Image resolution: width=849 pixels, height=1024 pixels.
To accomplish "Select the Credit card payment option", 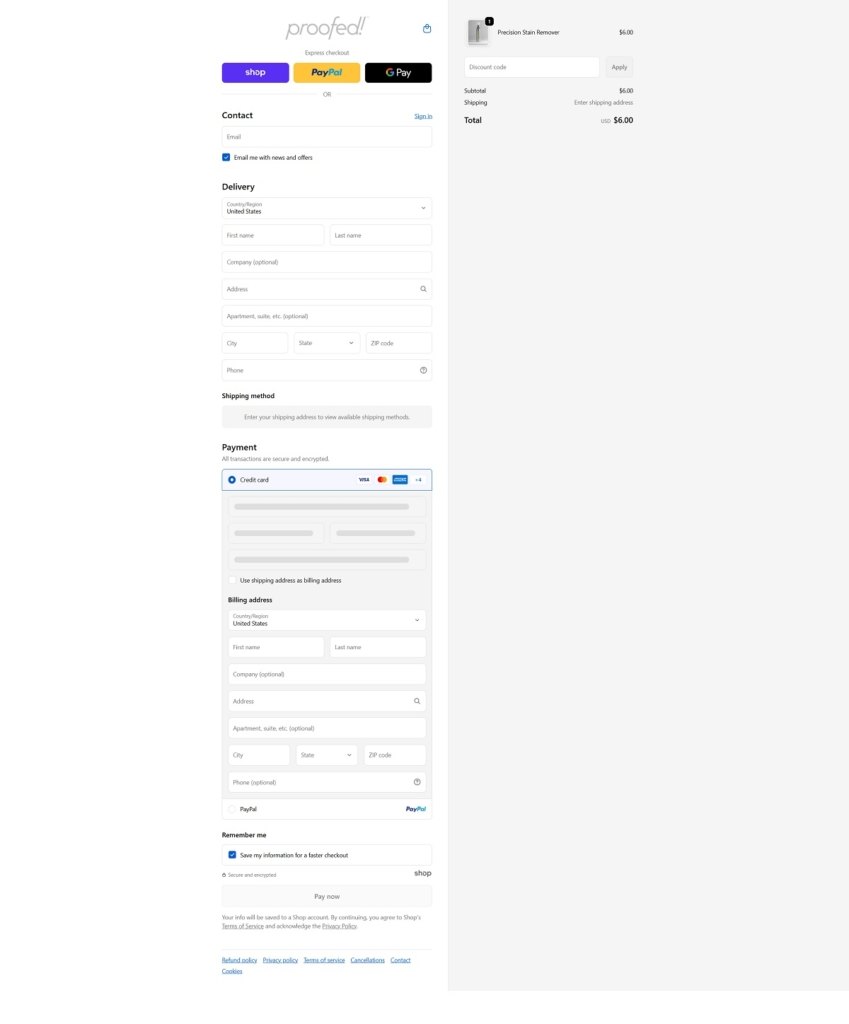I will [232, 480].
